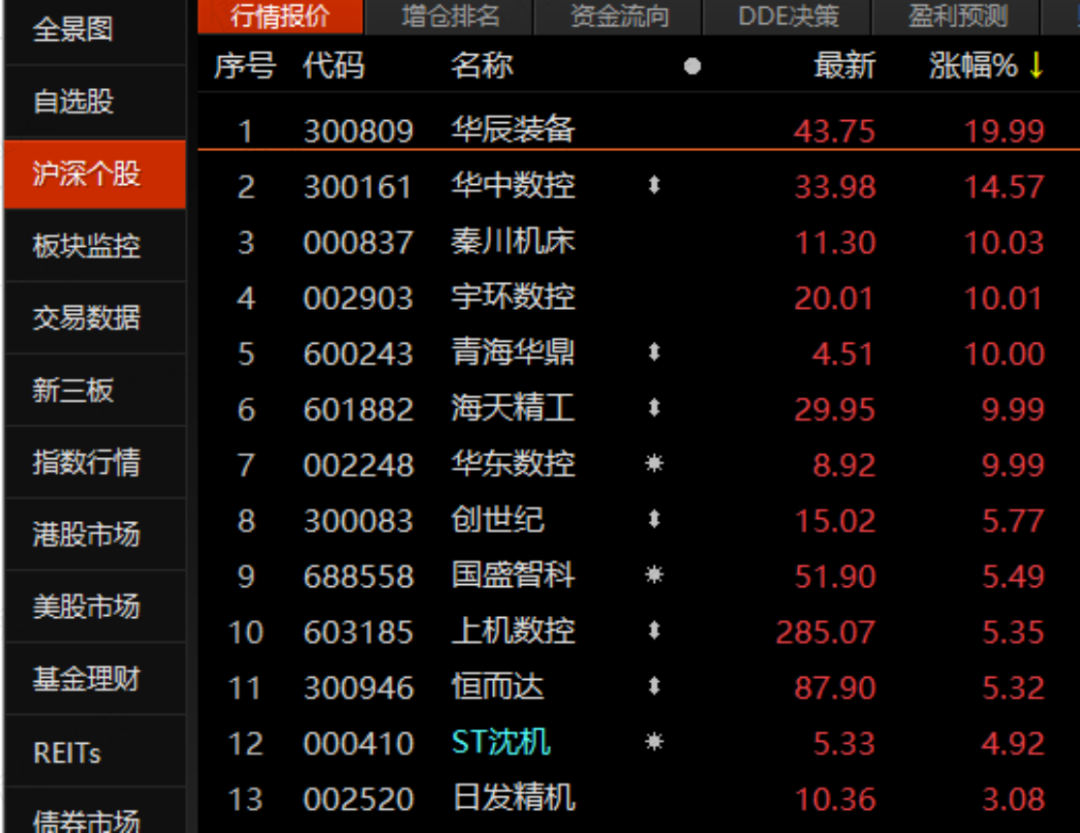The image size is (1080, 833).
Task: Sort by the 序号 column header
Action: point(245,66)
